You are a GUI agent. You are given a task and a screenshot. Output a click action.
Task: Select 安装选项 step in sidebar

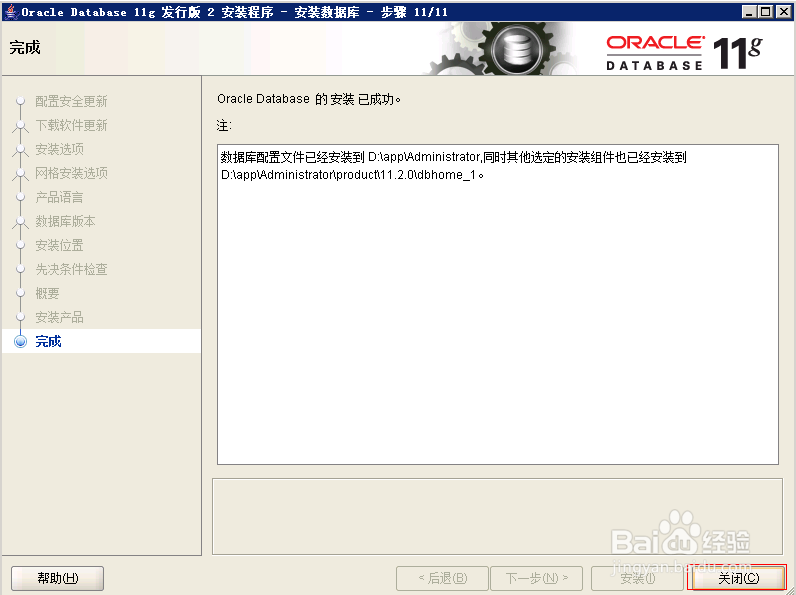[x=59, y=149]
